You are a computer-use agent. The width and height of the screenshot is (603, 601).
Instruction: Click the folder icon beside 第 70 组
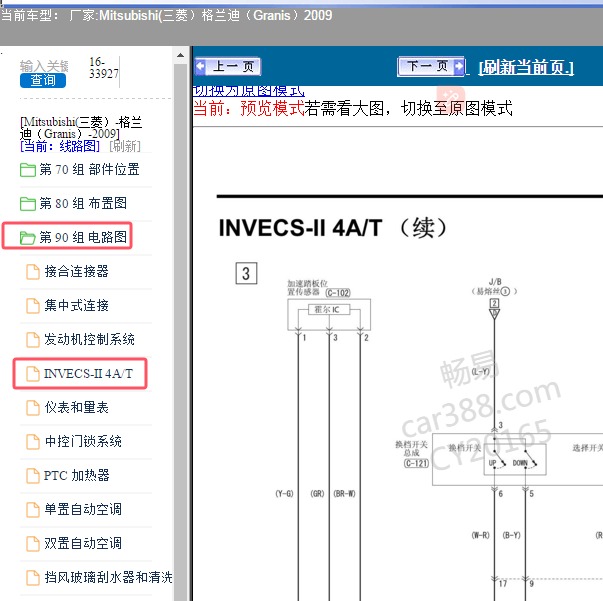tap(28, 170)
